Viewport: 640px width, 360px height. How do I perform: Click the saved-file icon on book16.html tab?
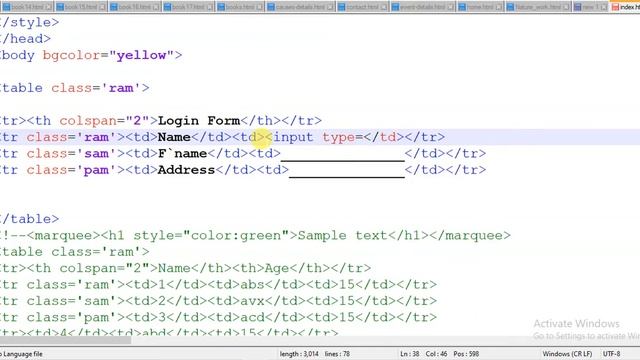[114, 7]
